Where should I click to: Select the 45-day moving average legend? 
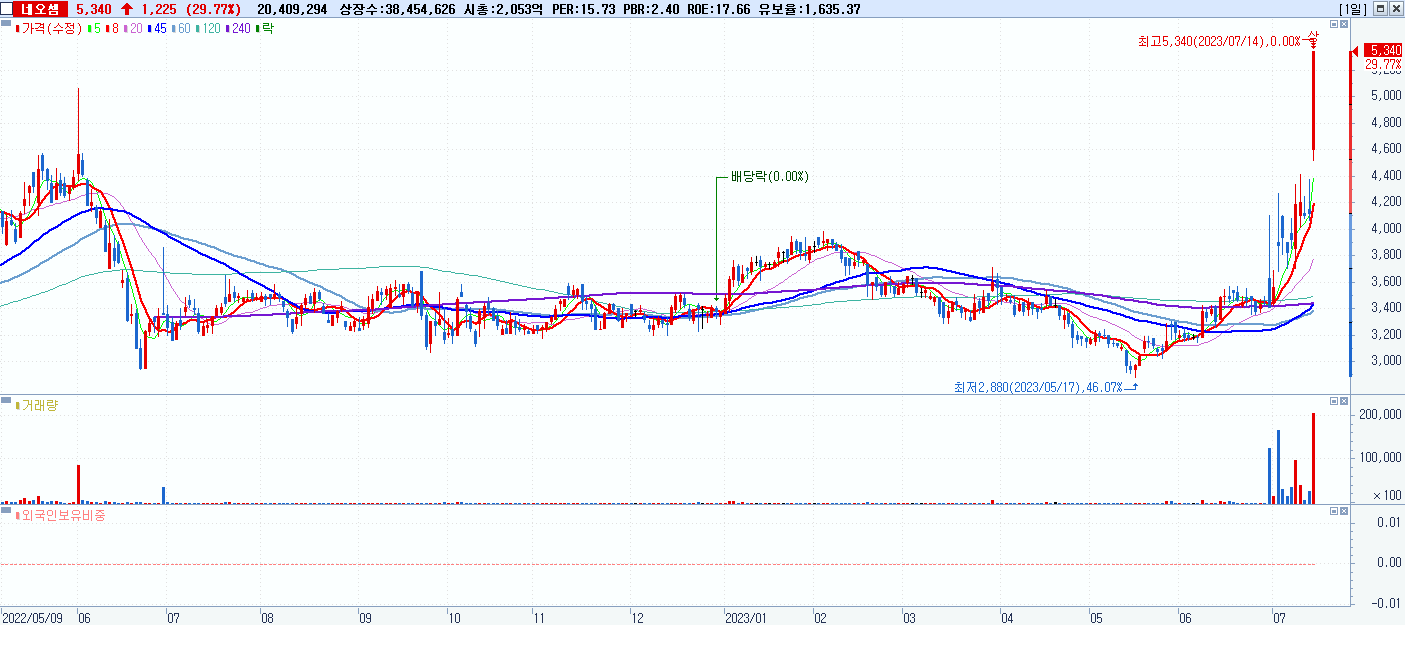[x=155, y=28]
